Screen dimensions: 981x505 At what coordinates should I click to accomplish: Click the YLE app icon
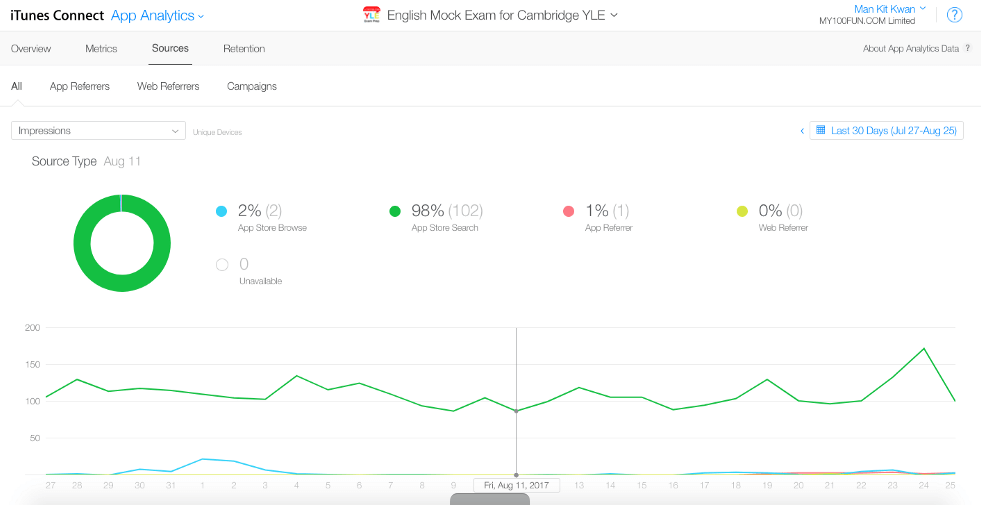click(370, 15)
